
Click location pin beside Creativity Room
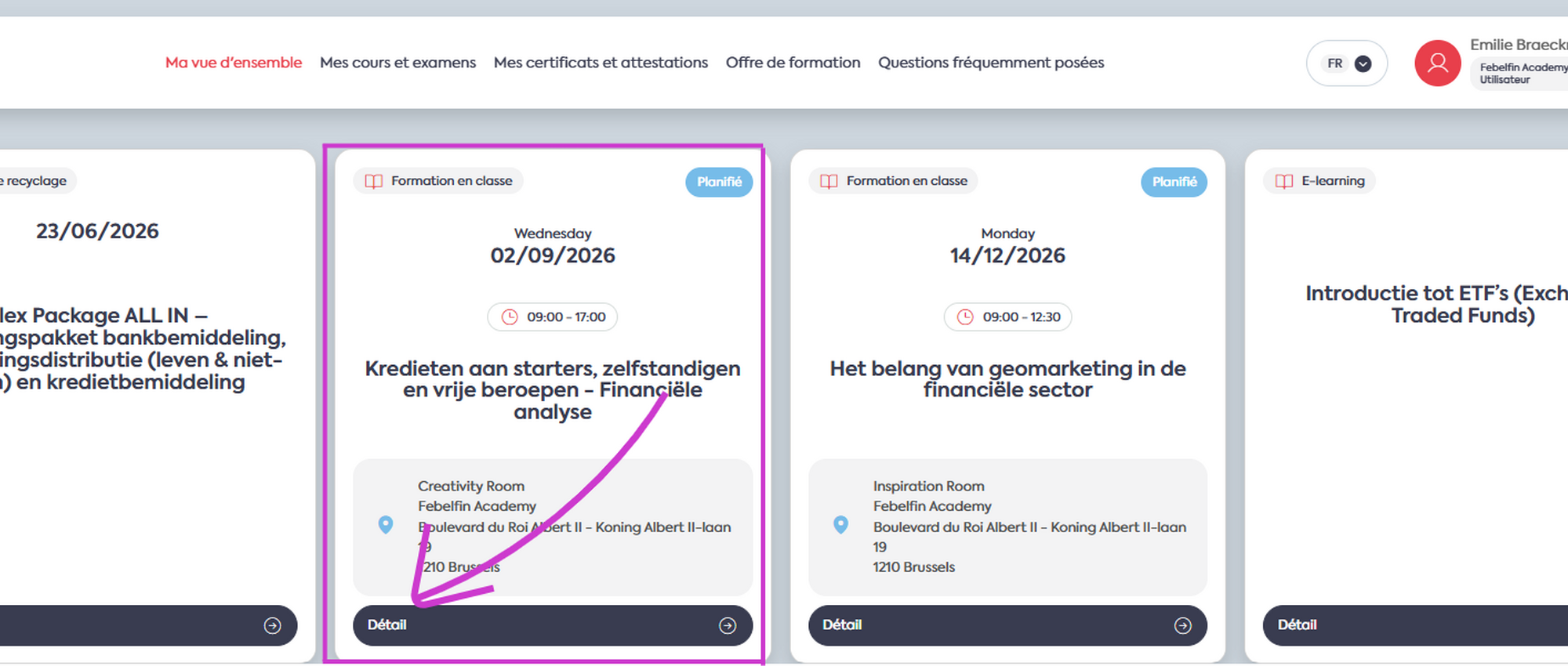pyautogui.click(x=385, y=524)
